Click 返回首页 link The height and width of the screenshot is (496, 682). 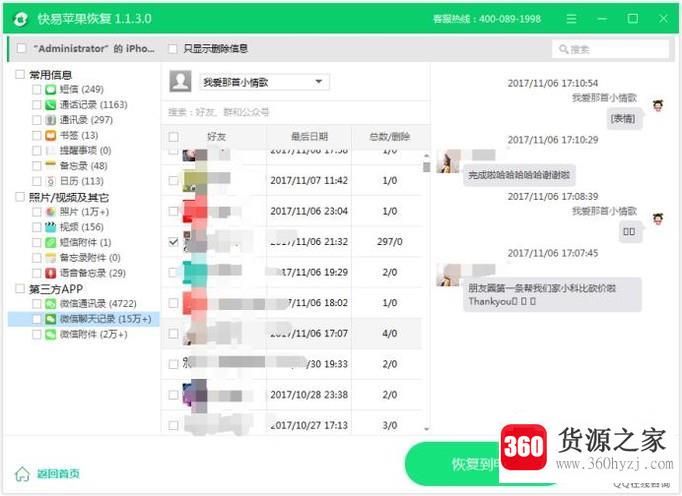tap(58, 473)
